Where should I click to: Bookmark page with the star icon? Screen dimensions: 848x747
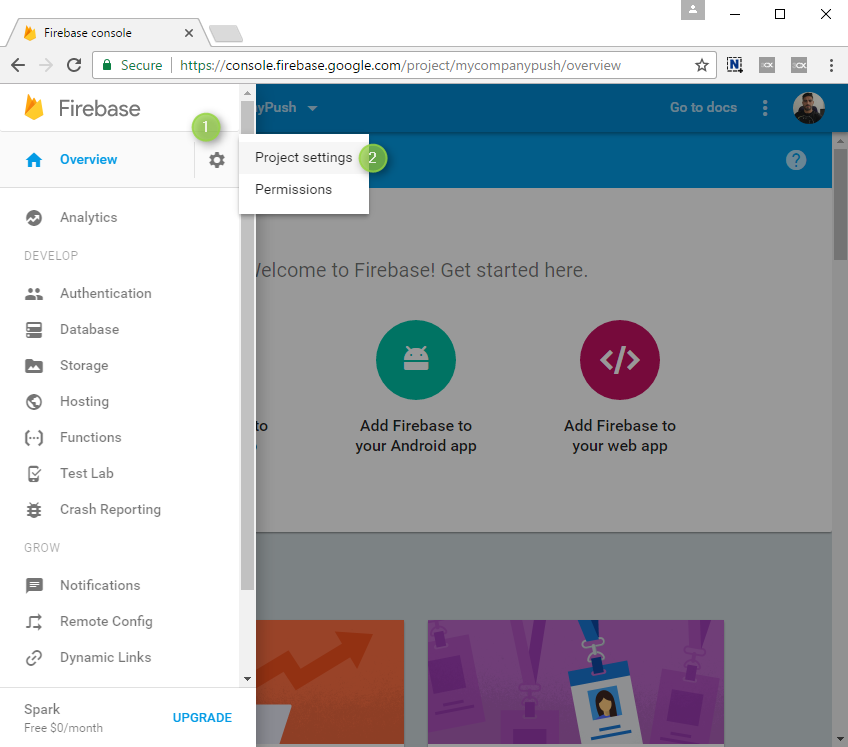[x=702, y=65]
